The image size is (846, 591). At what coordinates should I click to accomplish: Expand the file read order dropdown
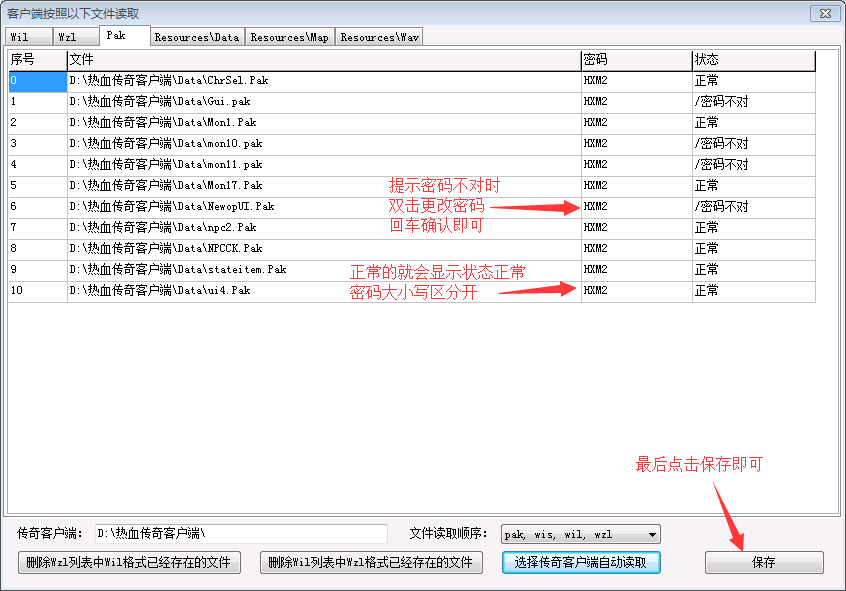click(653, 534)
